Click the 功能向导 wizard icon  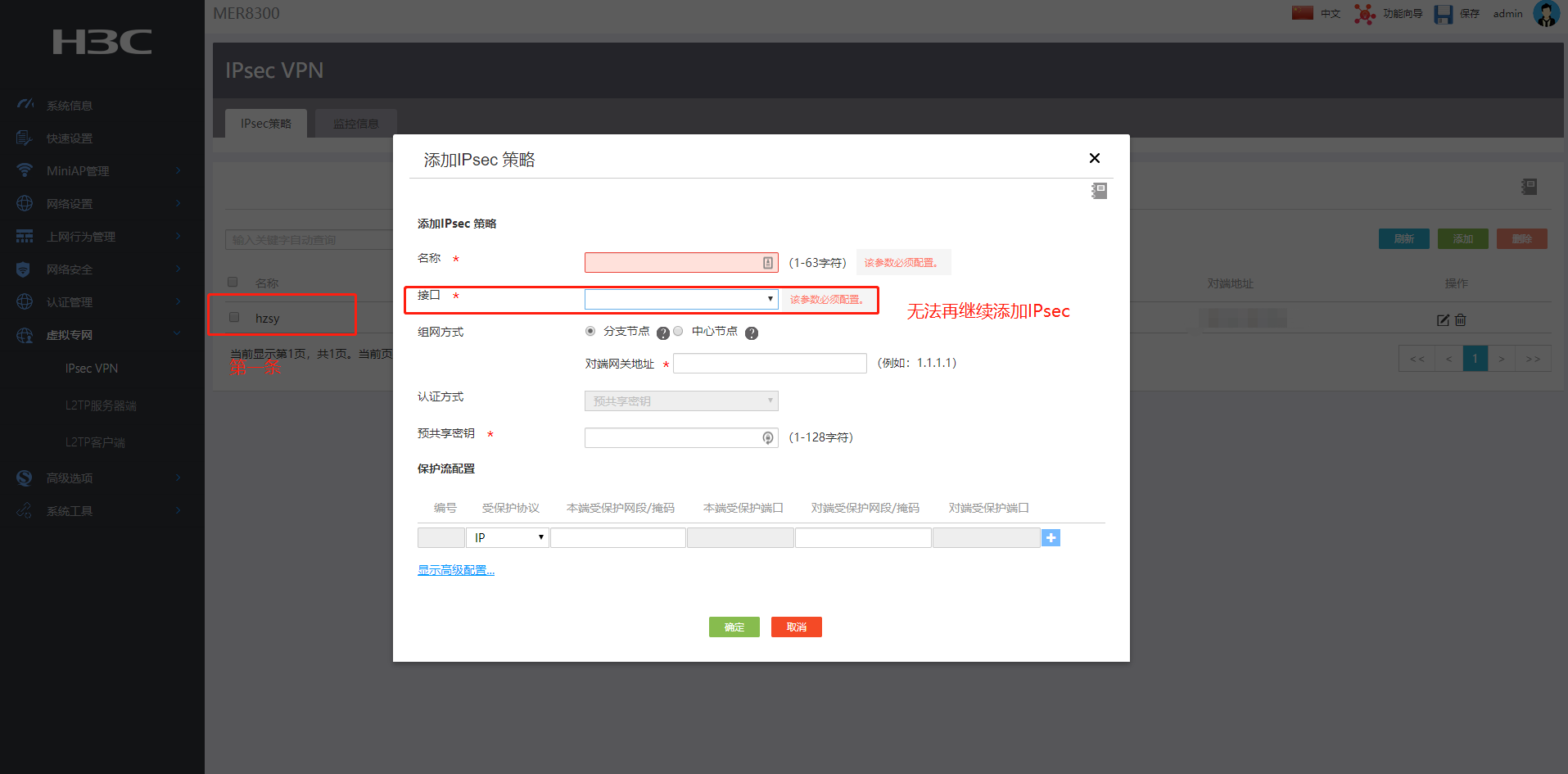point(1365,14)
